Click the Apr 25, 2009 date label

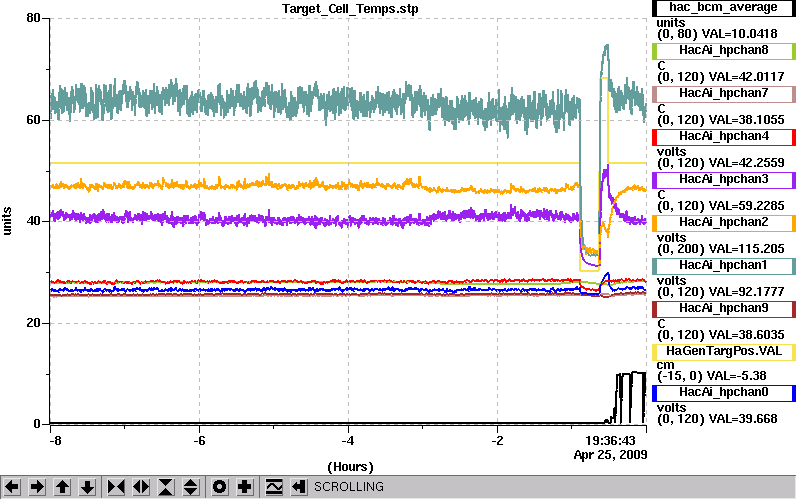(610, 455)
